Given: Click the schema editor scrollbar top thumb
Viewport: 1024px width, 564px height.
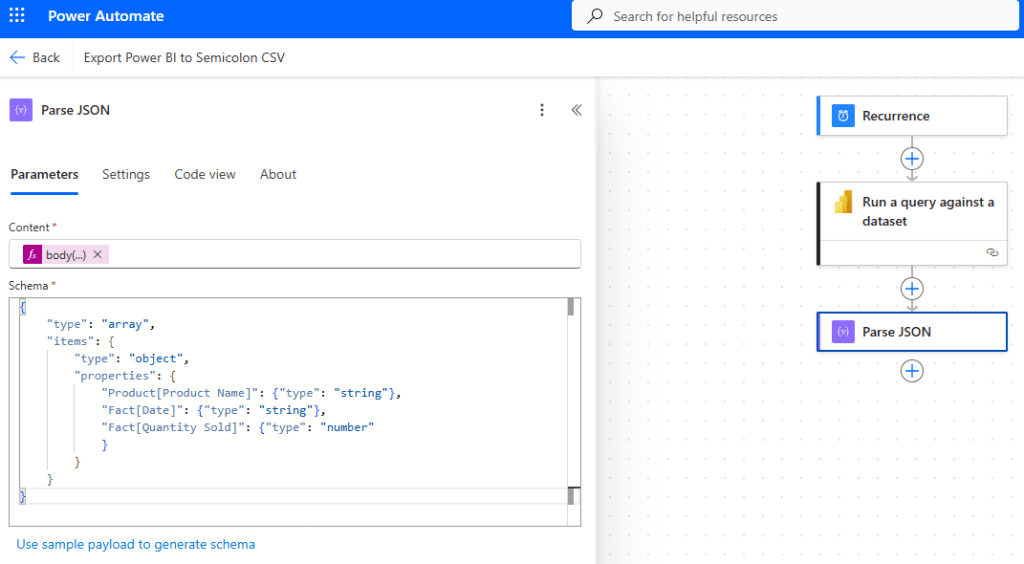Looking at the screenshot, I should 571,307.
